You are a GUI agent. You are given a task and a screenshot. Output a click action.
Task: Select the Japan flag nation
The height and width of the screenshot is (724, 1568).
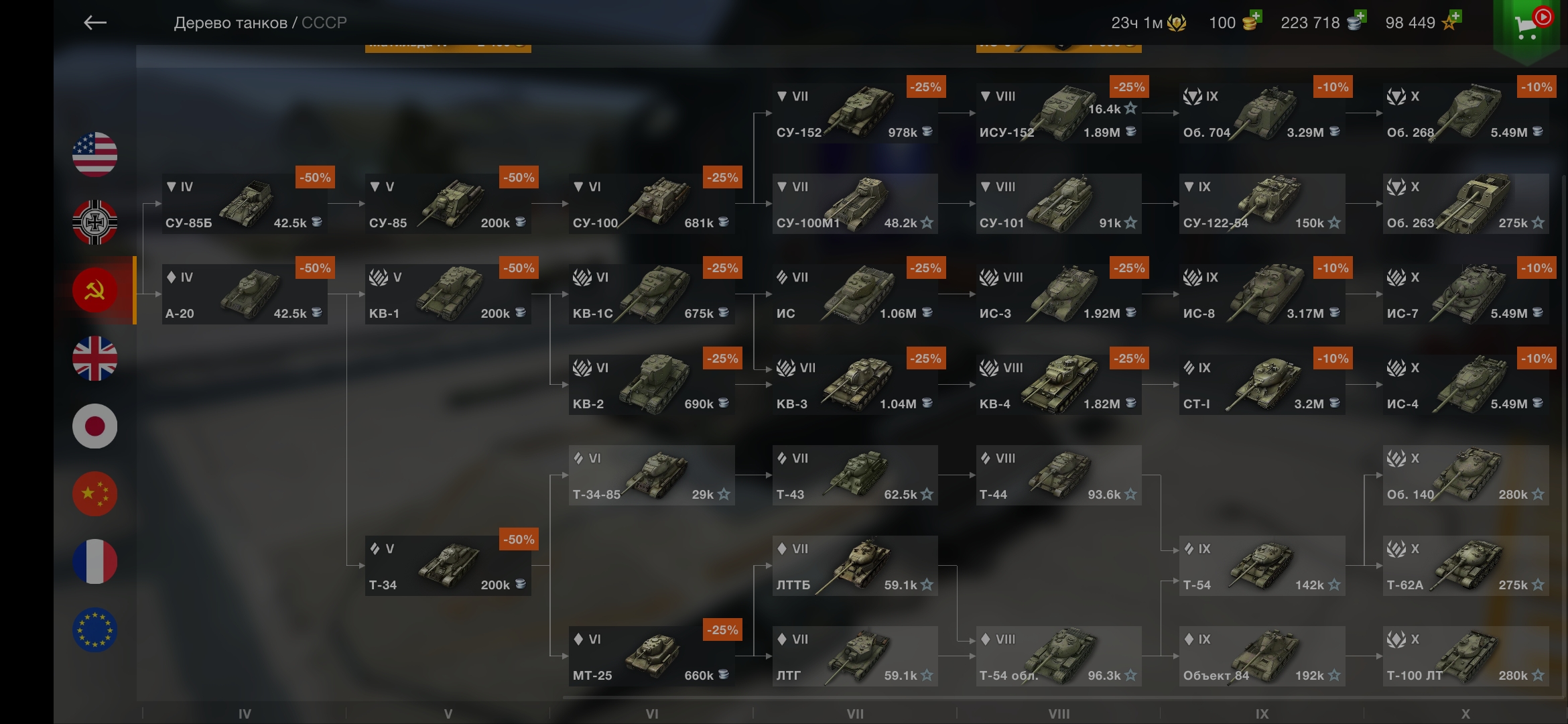pyautogui.click(x=94, y=426)
